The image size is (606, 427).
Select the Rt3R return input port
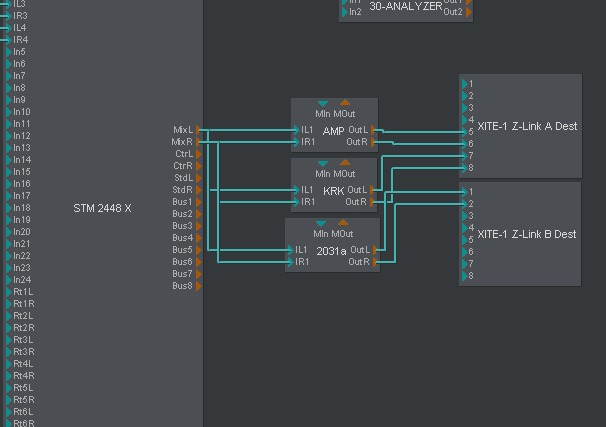click(9, 352)
